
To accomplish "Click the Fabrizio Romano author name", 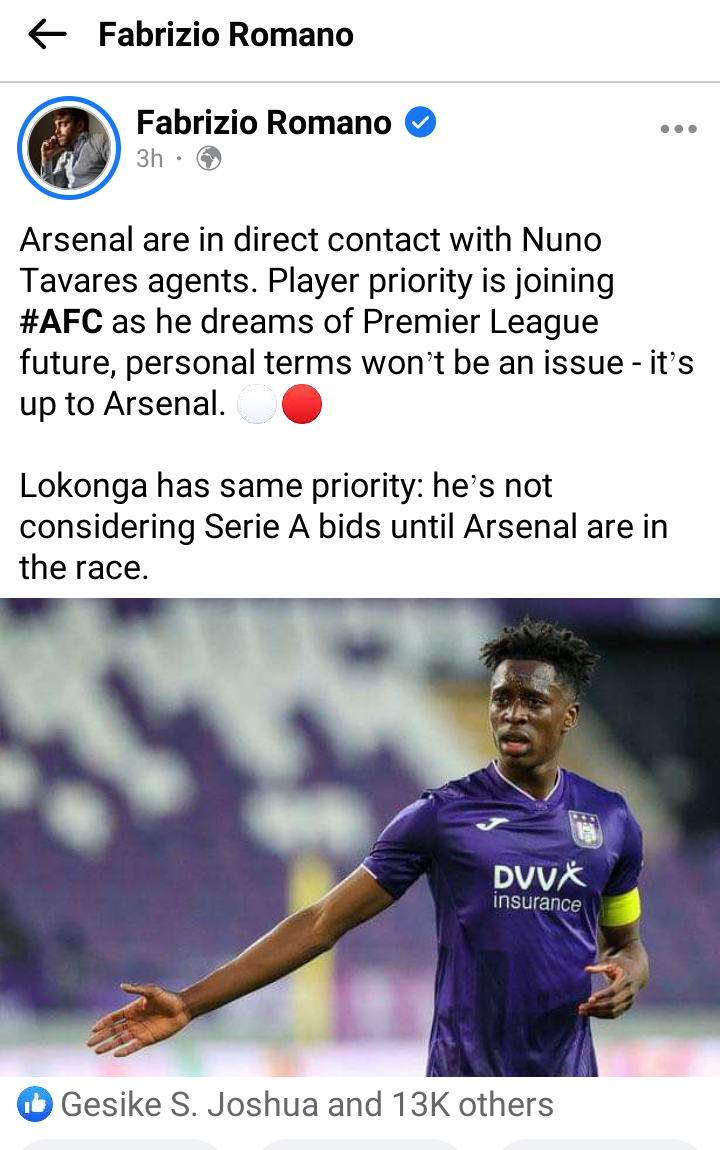I will point(264,122).
